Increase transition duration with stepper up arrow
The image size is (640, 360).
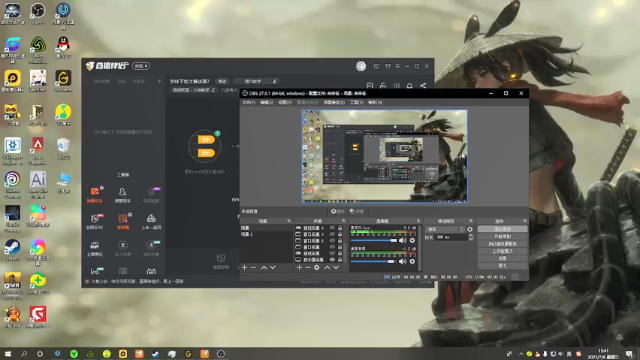tap(471, 236)
